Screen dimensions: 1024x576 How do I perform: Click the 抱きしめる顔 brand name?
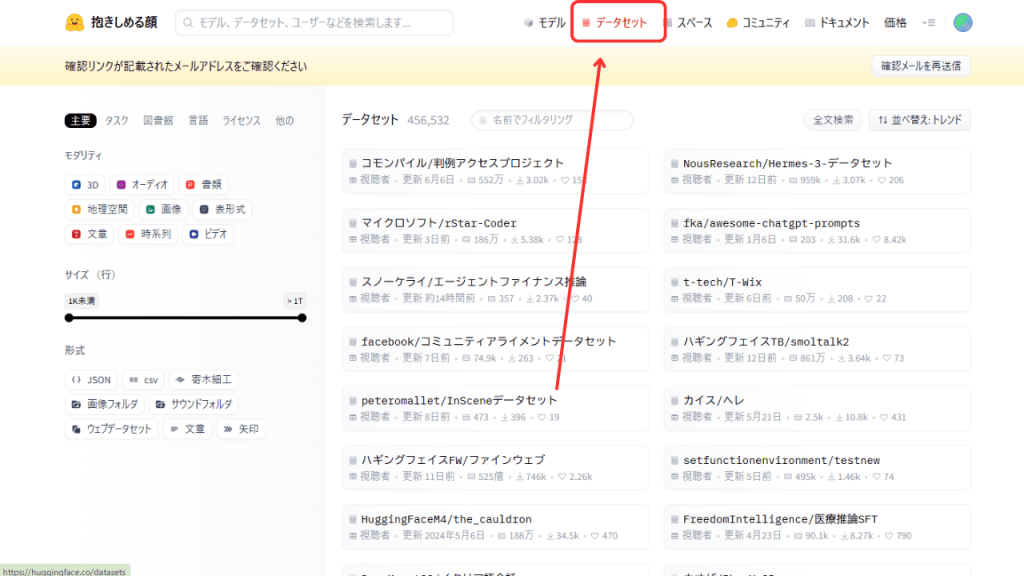pos(124,23)
